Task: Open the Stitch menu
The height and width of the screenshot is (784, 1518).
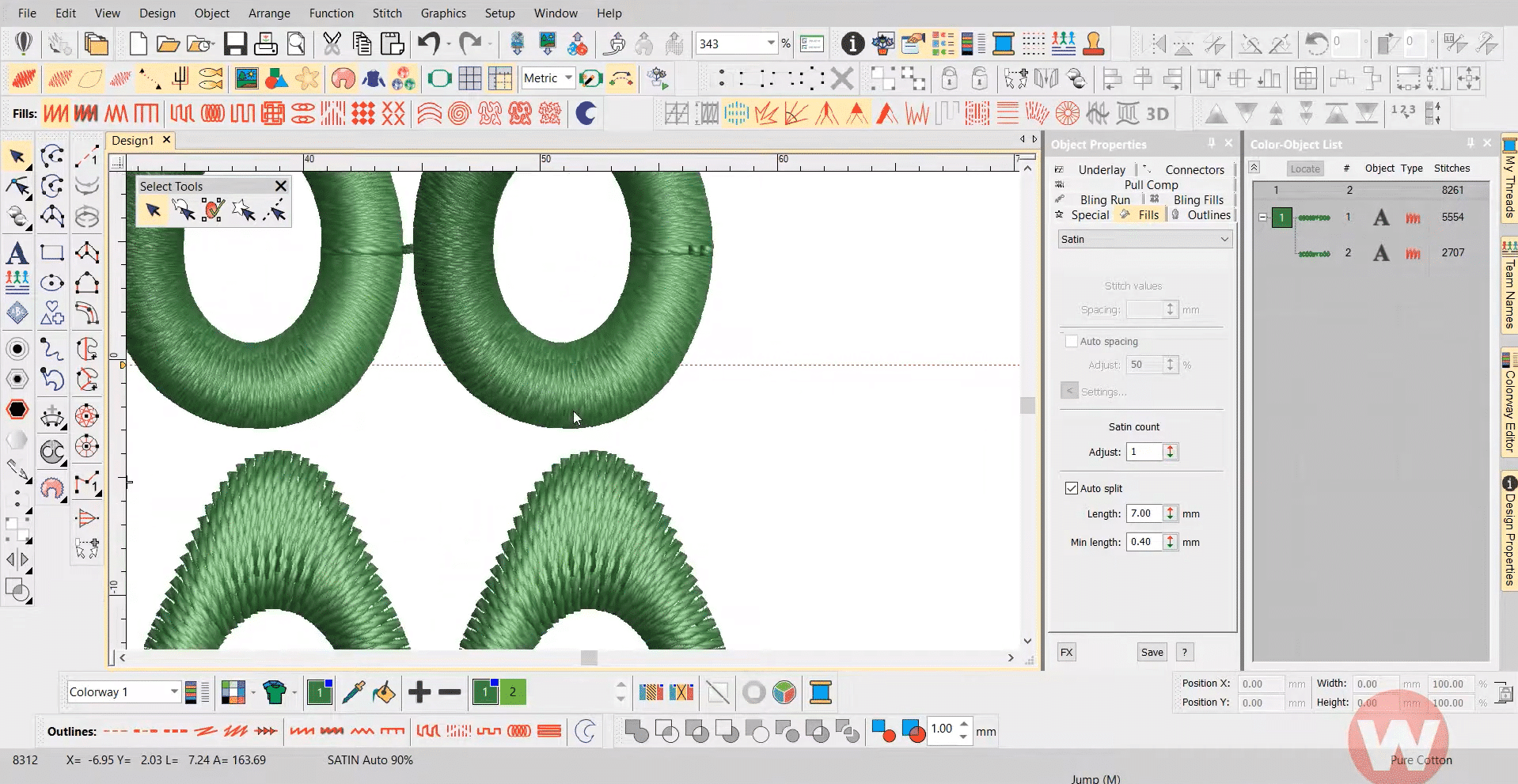Action: (387, 13)
